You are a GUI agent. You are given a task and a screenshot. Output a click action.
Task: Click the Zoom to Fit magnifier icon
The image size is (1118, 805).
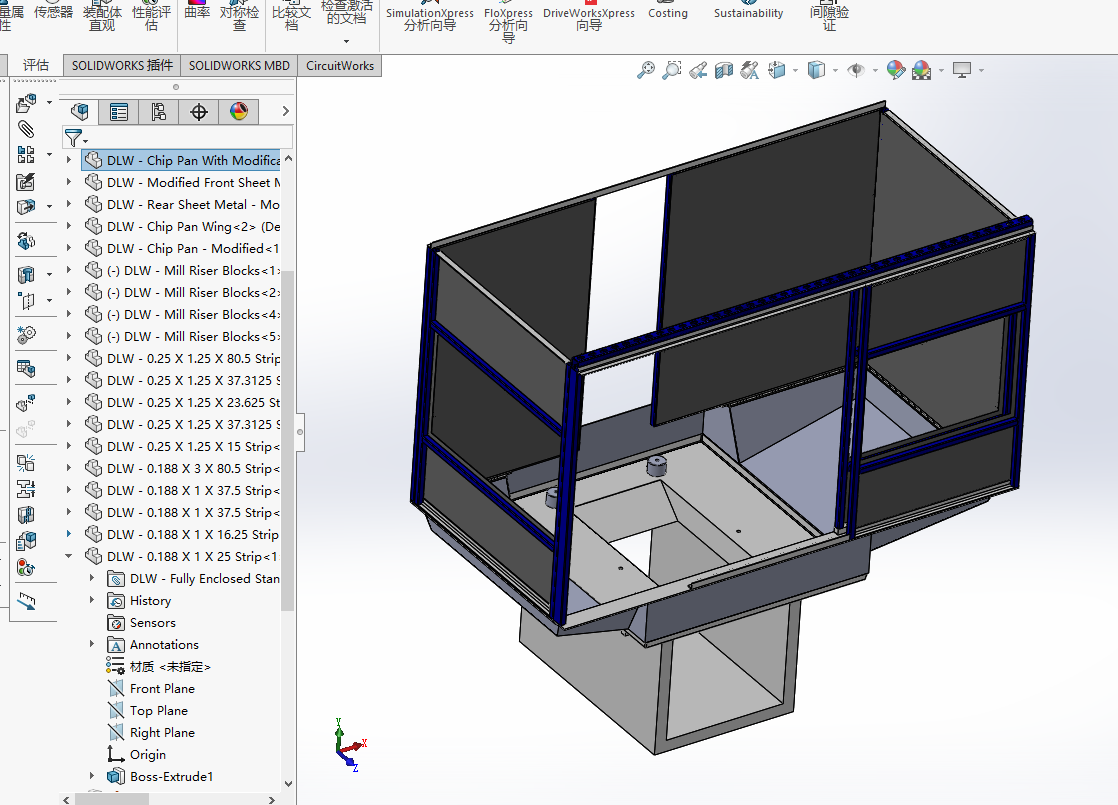[646, 70]
